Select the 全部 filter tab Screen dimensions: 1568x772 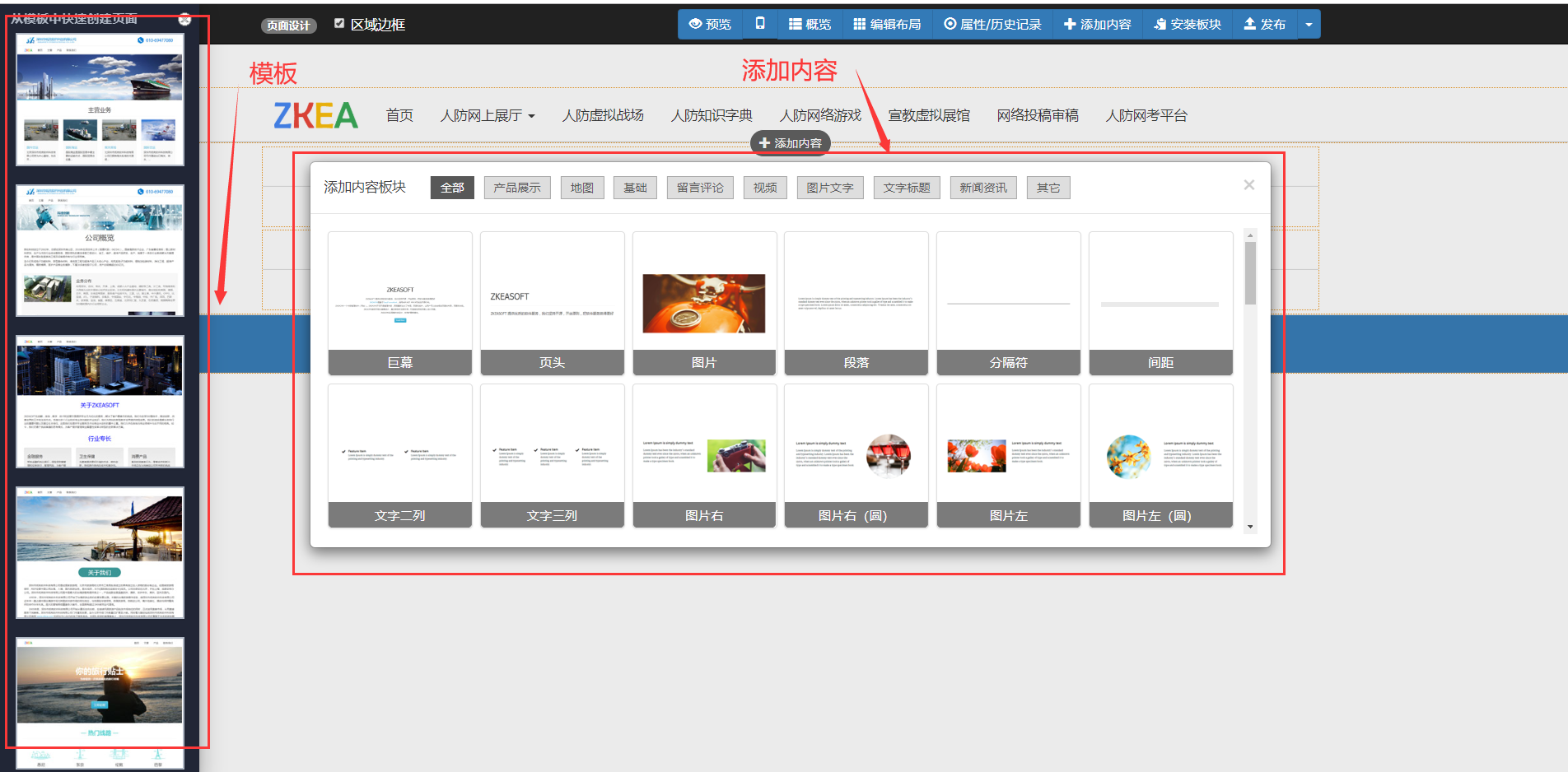[452, 188]
